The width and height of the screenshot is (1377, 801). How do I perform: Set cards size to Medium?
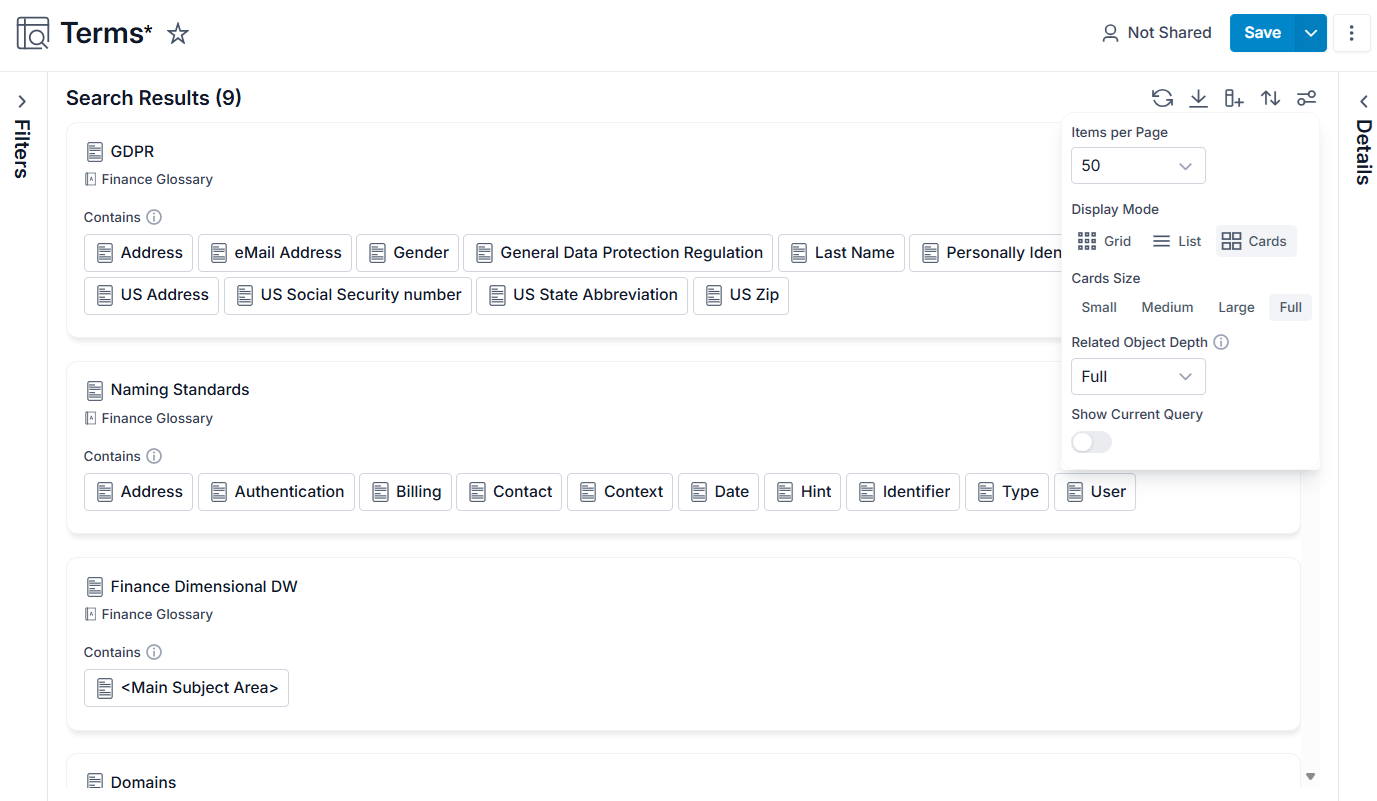(1167, 308)
